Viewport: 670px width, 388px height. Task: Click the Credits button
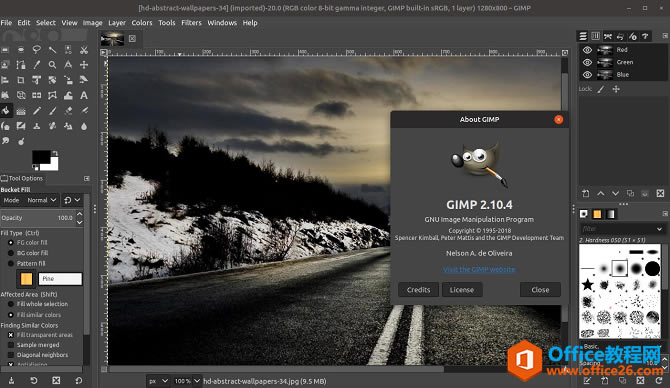tap(418, 290)
